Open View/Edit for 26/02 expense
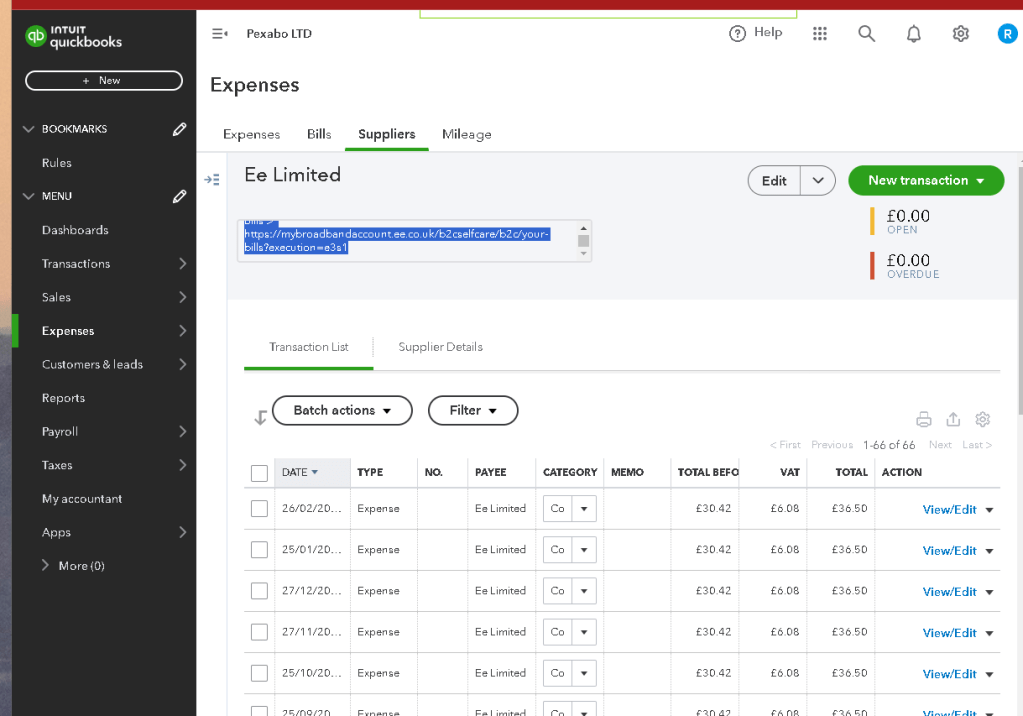1023x716 pixels. click(x=949, y=510)
